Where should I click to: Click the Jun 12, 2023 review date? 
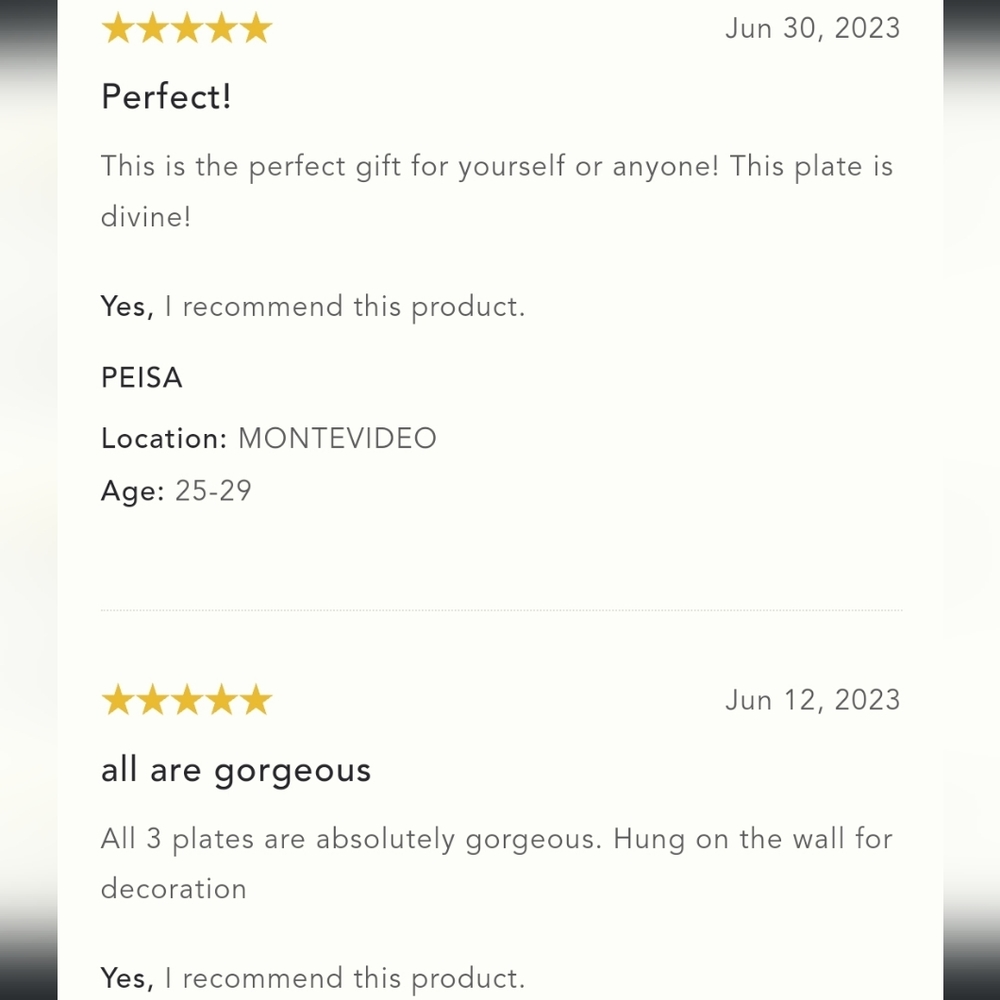[x=812, y=700]
